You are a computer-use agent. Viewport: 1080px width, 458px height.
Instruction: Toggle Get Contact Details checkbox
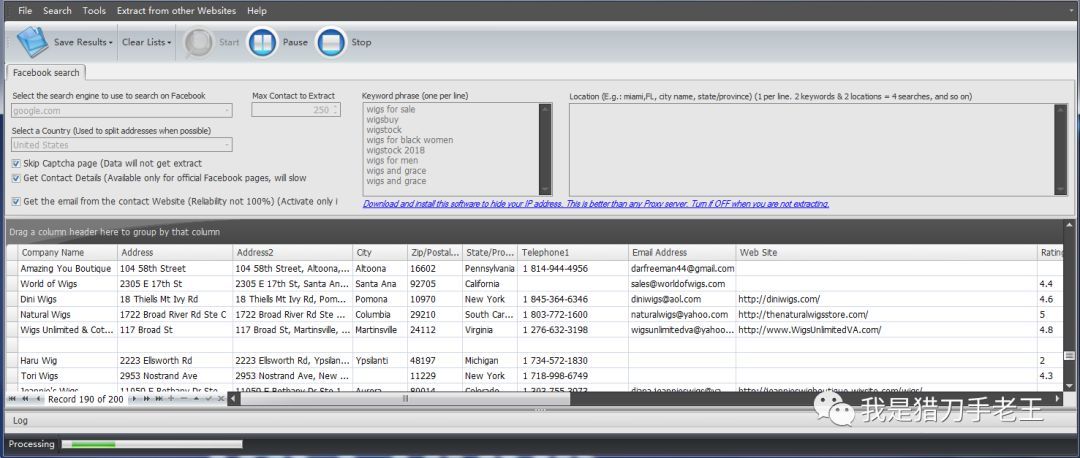[16, 178]
